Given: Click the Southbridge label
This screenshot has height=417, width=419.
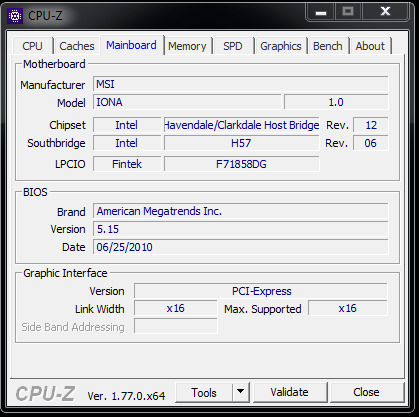Looking at the screenshot, I should pos(56,143).
